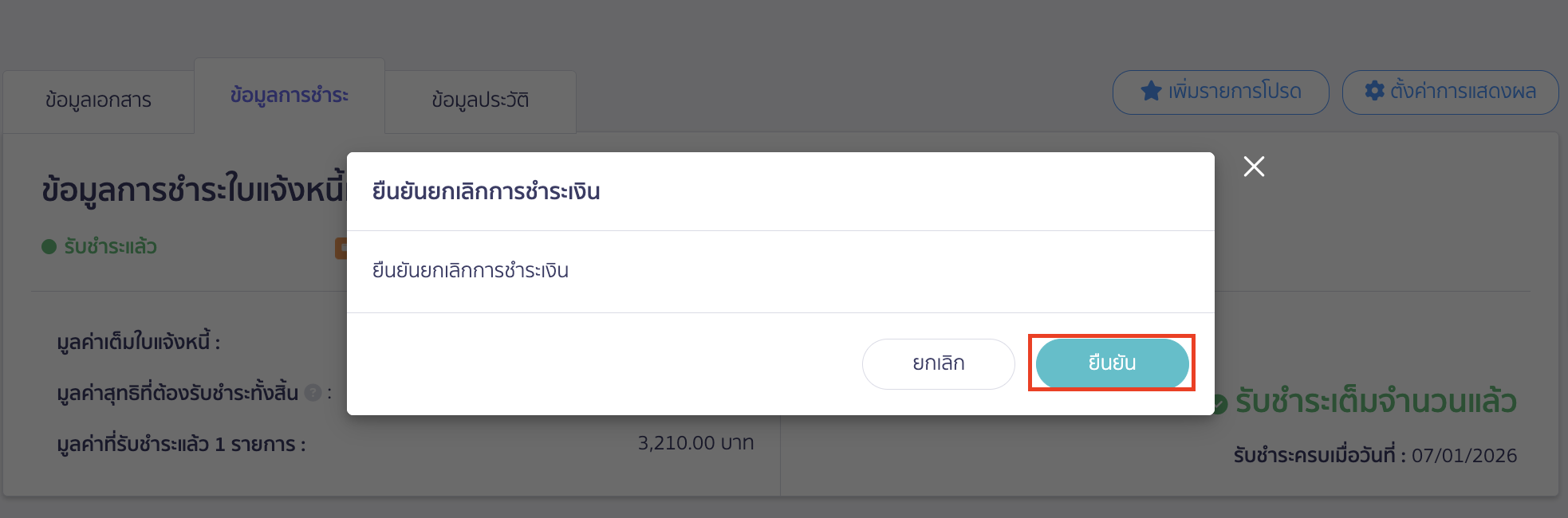This screenshot has width=1568, height=518.
Task: Switch to the ข้อมูลเอกสาร tab
Action: point(98,100)
